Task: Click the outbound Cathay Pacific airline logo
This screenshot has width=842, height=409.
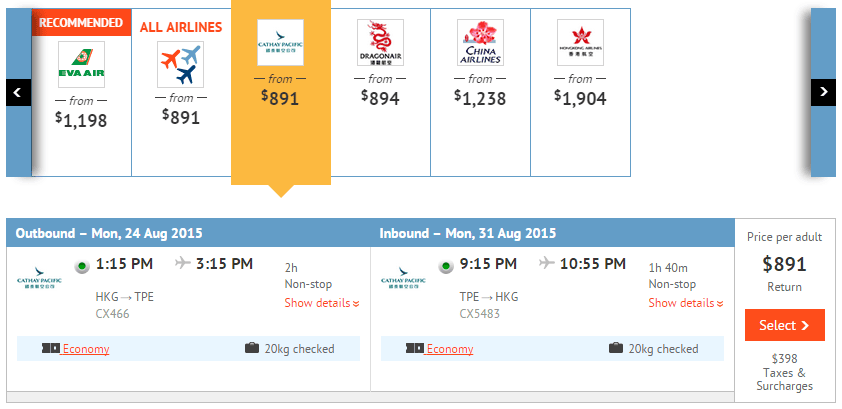Action: click(x=39, y=278)
